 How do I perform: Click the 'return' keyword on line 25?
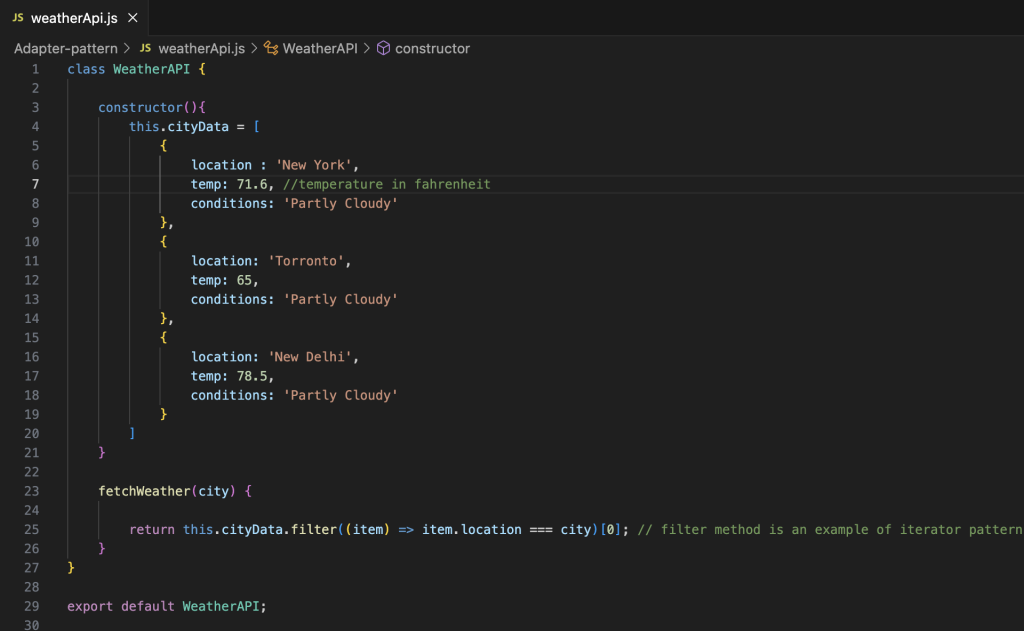[152, 530]
